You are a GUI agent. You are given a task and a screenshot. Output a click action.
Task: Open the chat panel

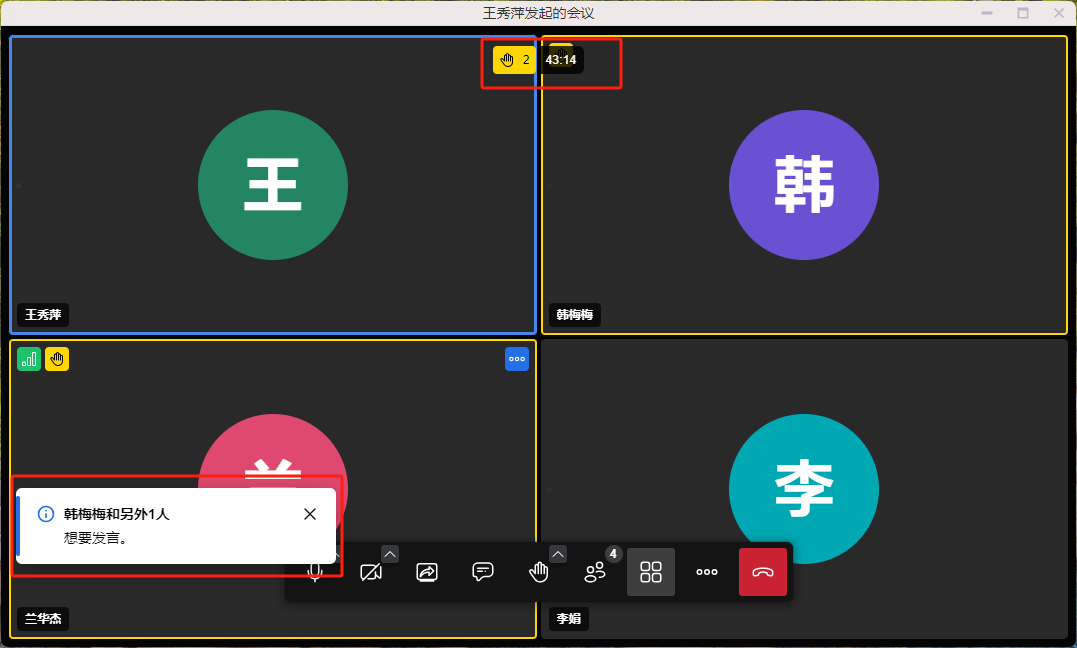(483, 572)
